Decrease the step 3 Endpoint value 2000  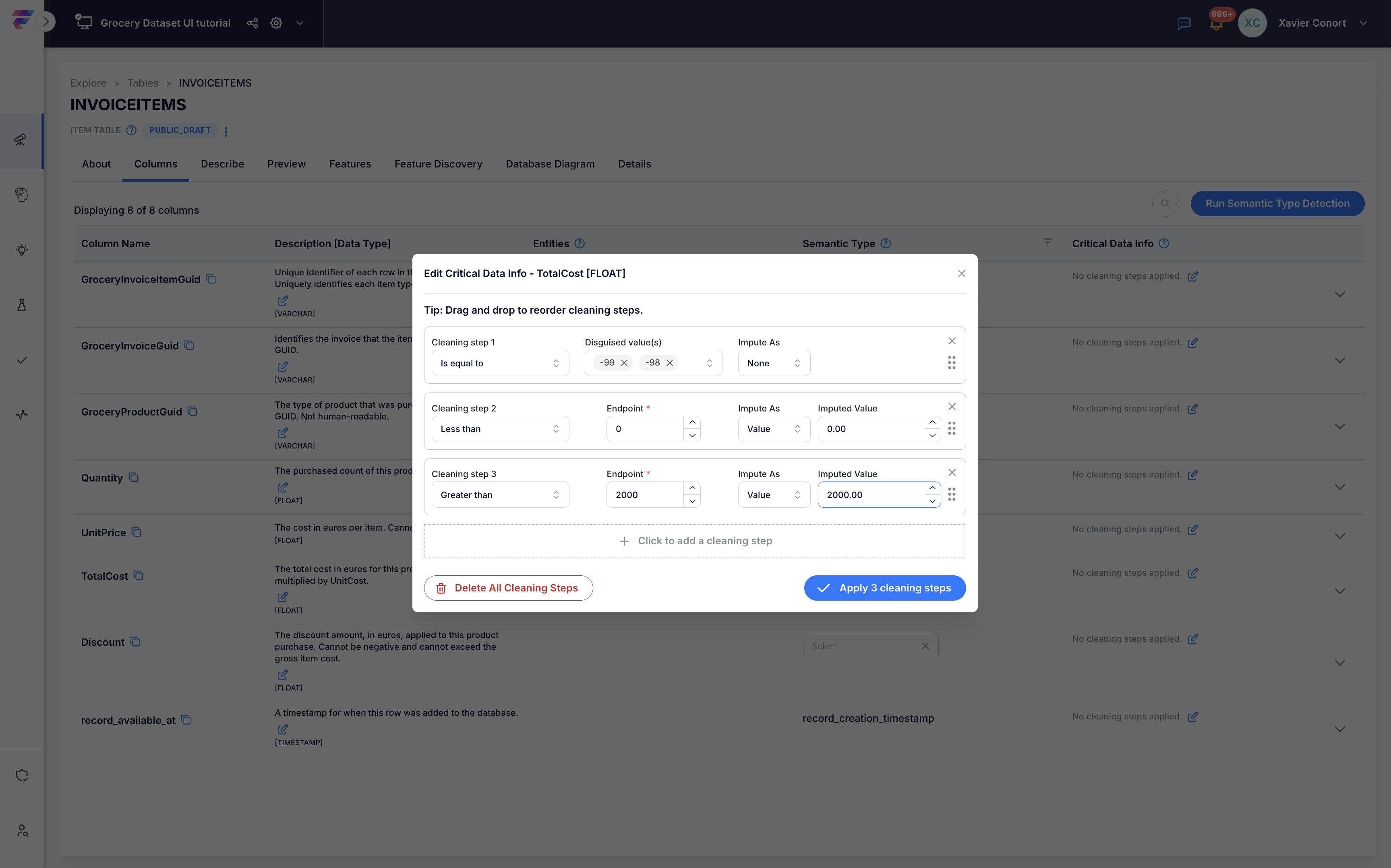click(x=692, y=501)
